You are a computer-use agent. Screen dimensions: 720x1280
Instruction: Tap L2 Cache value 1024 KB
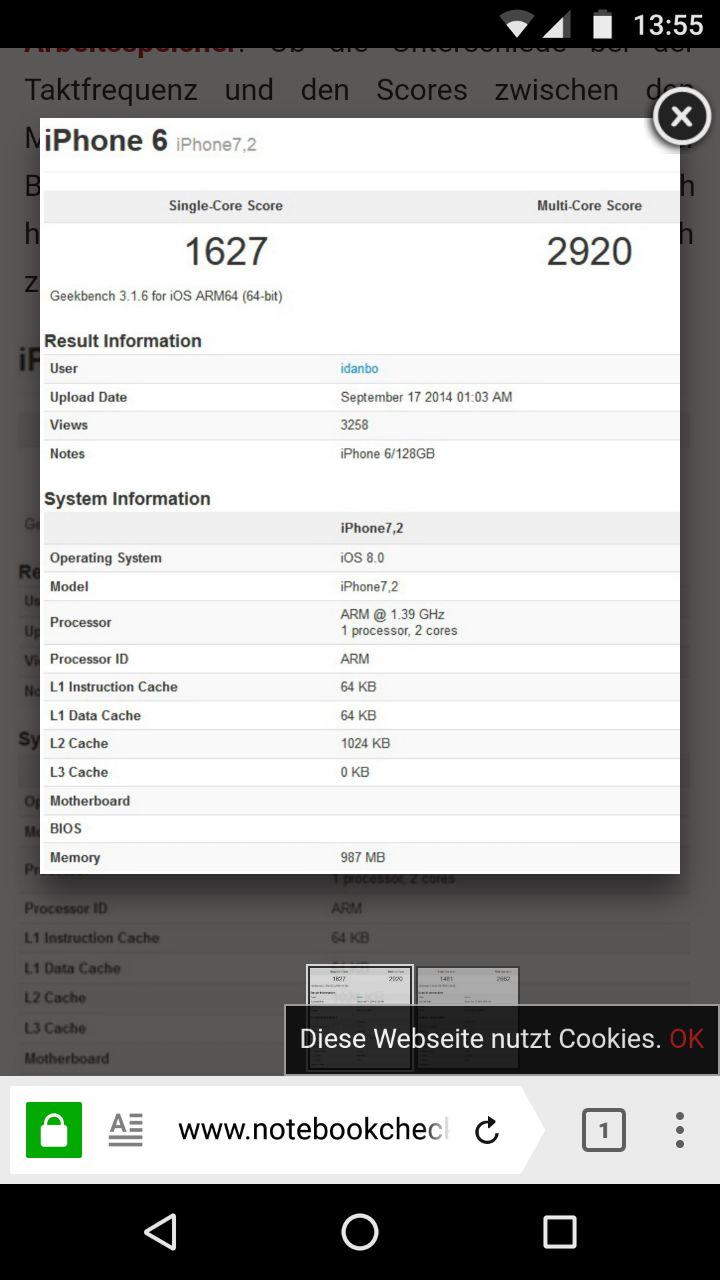pyautogui.click(x=365, y=743)
